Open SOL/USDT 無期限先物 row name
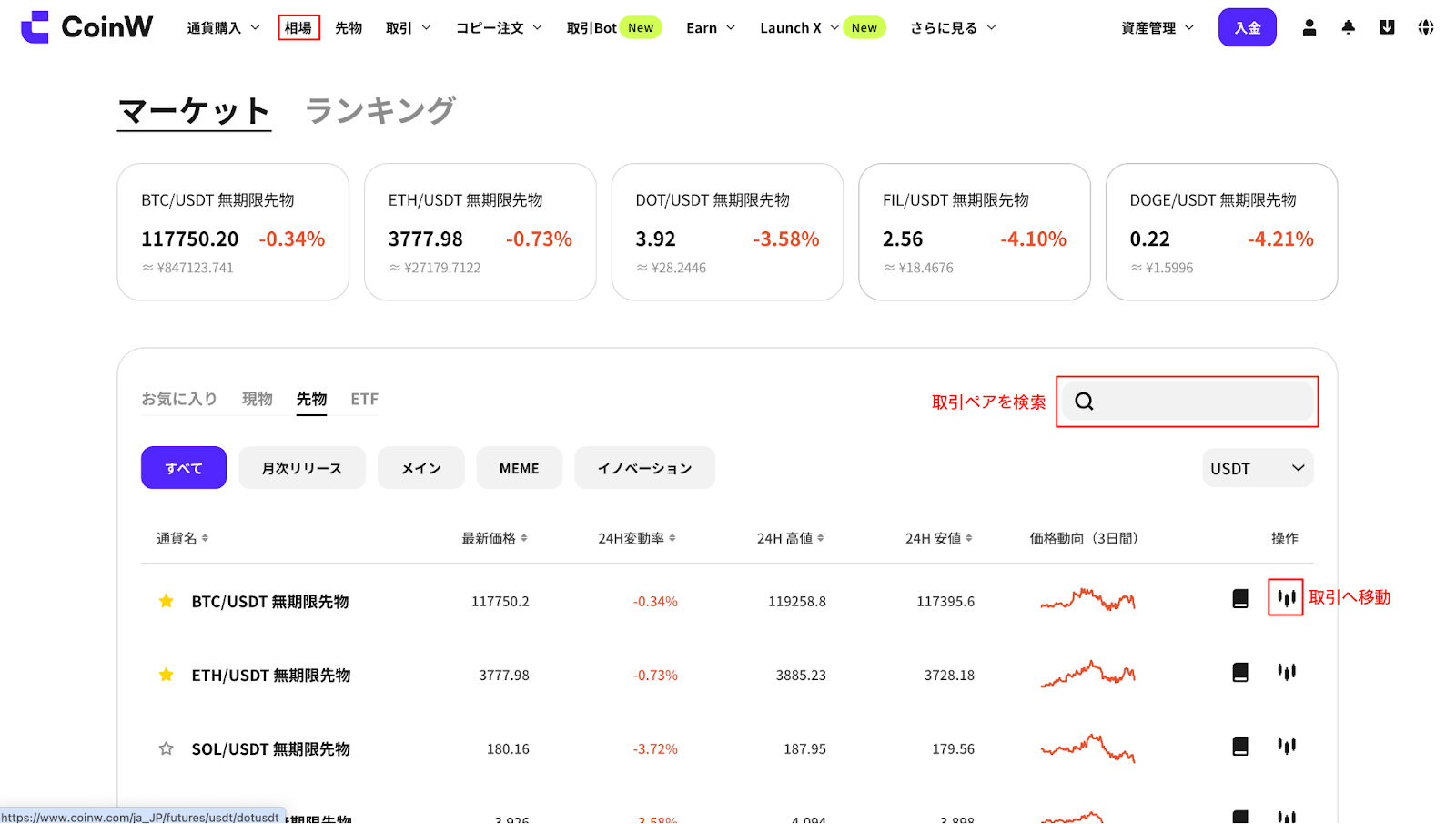This screenshot has height=824, width=1456. click(x=271, y=748)
